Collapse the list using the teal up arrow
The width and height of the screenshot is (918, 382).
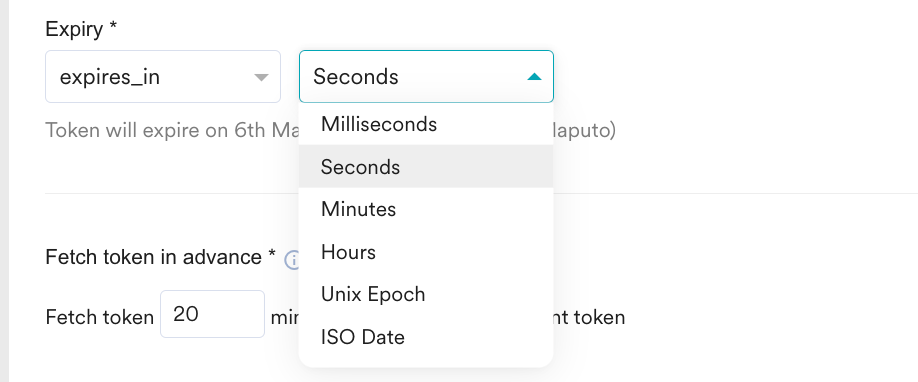pos(534,77)
